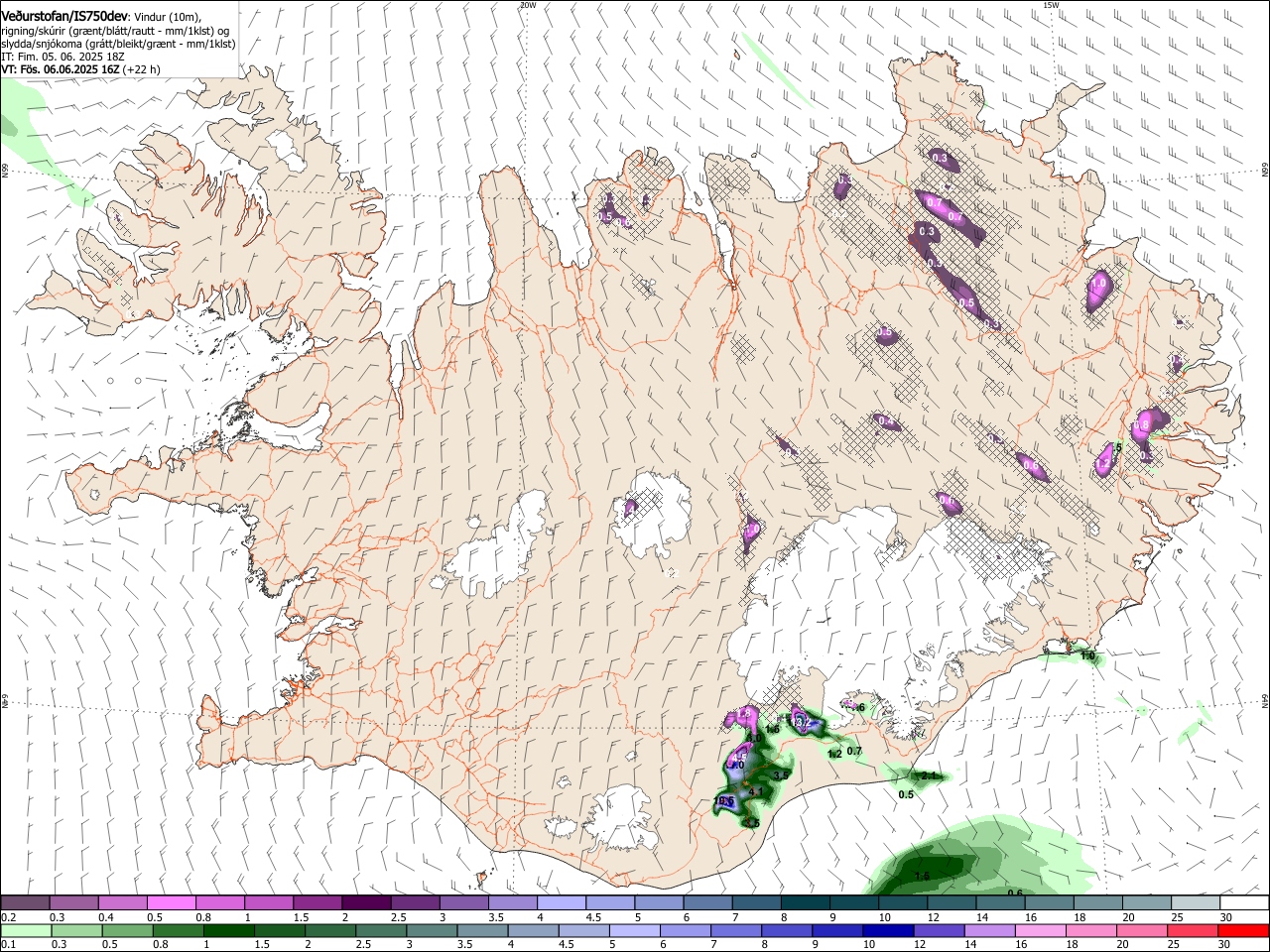Viewport: 1270px width, 952px height.
Task: Click the Veðurstofan/IS750dev title text
Action: click(x=64, y=16)
